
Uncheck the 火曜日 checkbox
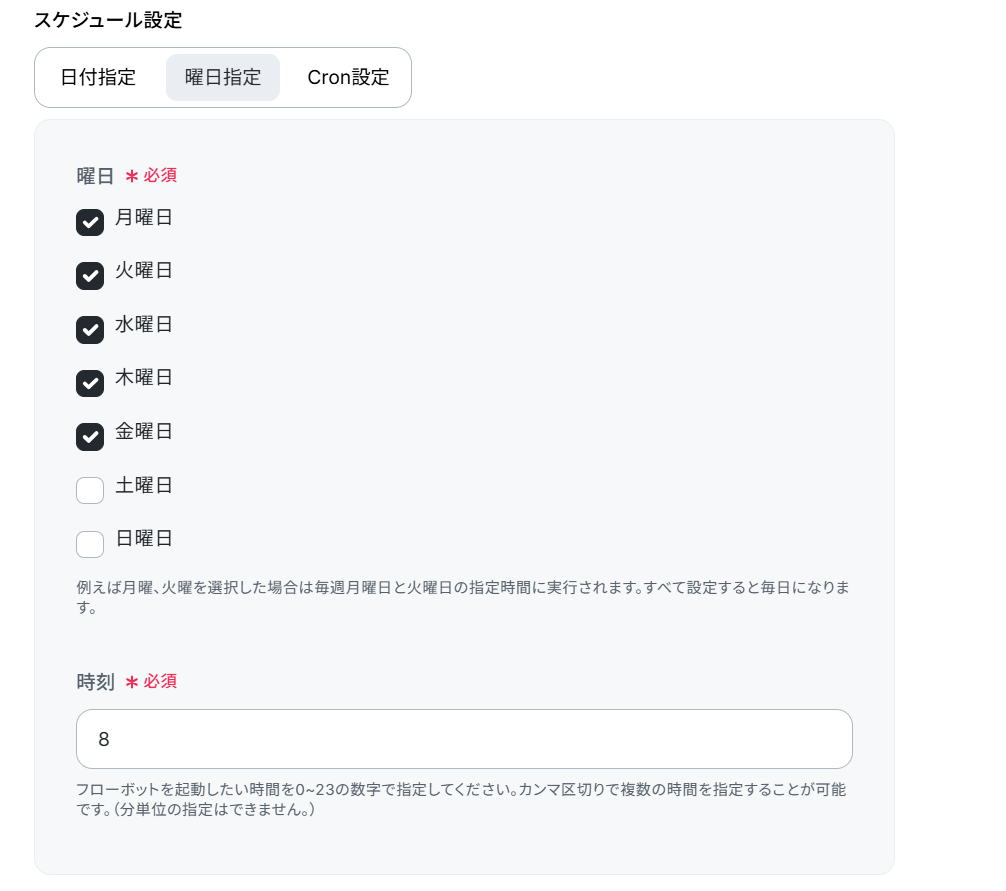[90, 276]
